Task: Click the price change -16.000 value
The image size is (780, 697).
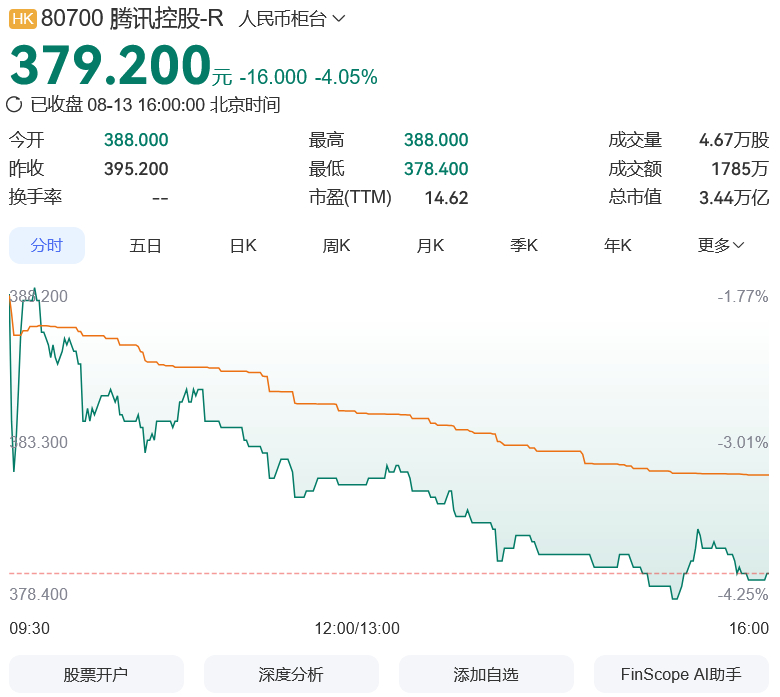Action: [x=274, y=77]
